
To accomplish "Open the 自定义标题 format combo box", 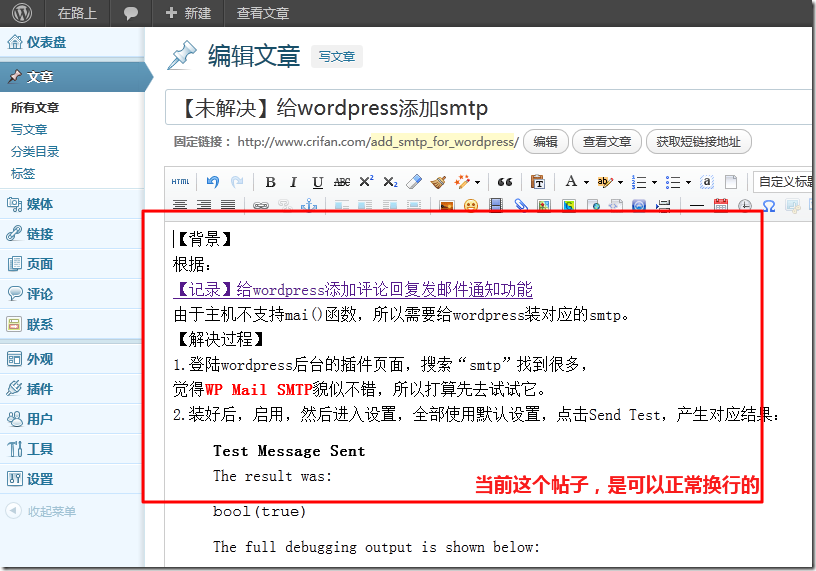I will (x=784, y=182).
